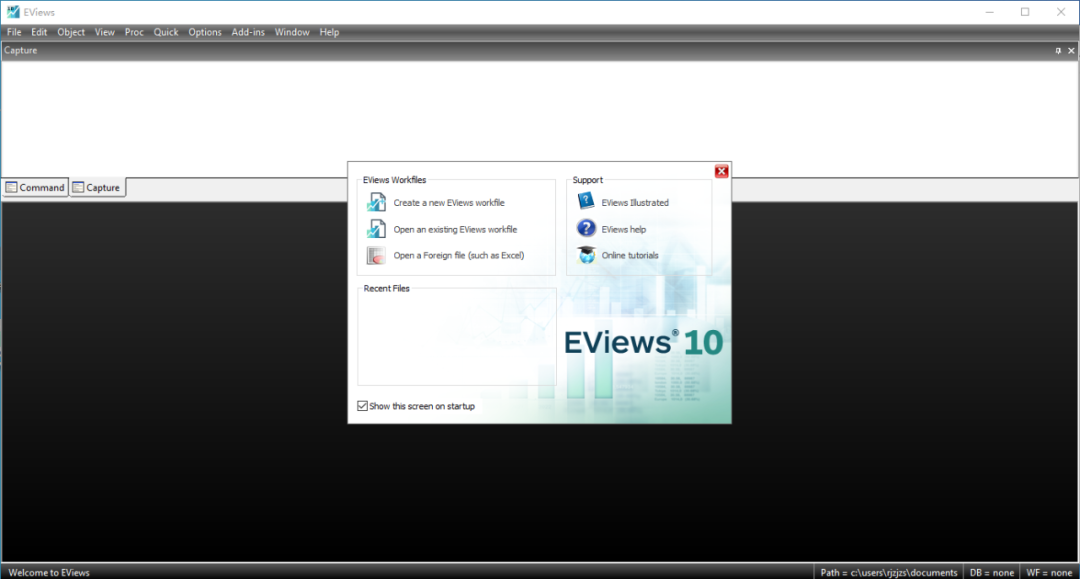Click the DB = none status field
Screen dimensions: 1080x579
tap(992, 572)
